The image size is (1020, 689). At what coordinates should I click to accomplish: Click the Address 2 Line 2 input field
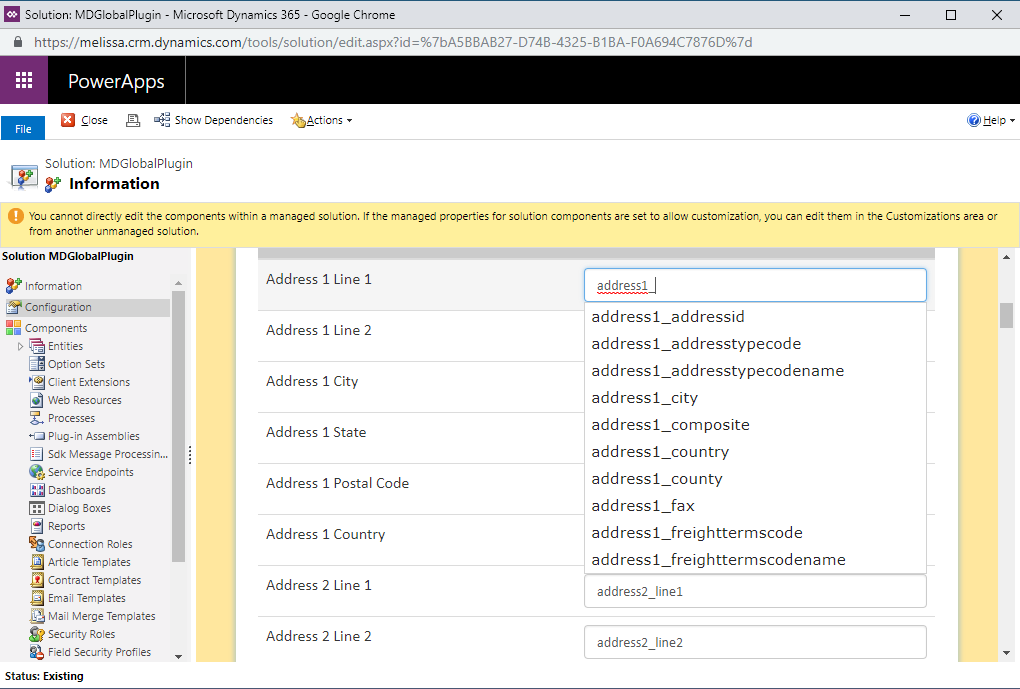click(x=755, y=642)
